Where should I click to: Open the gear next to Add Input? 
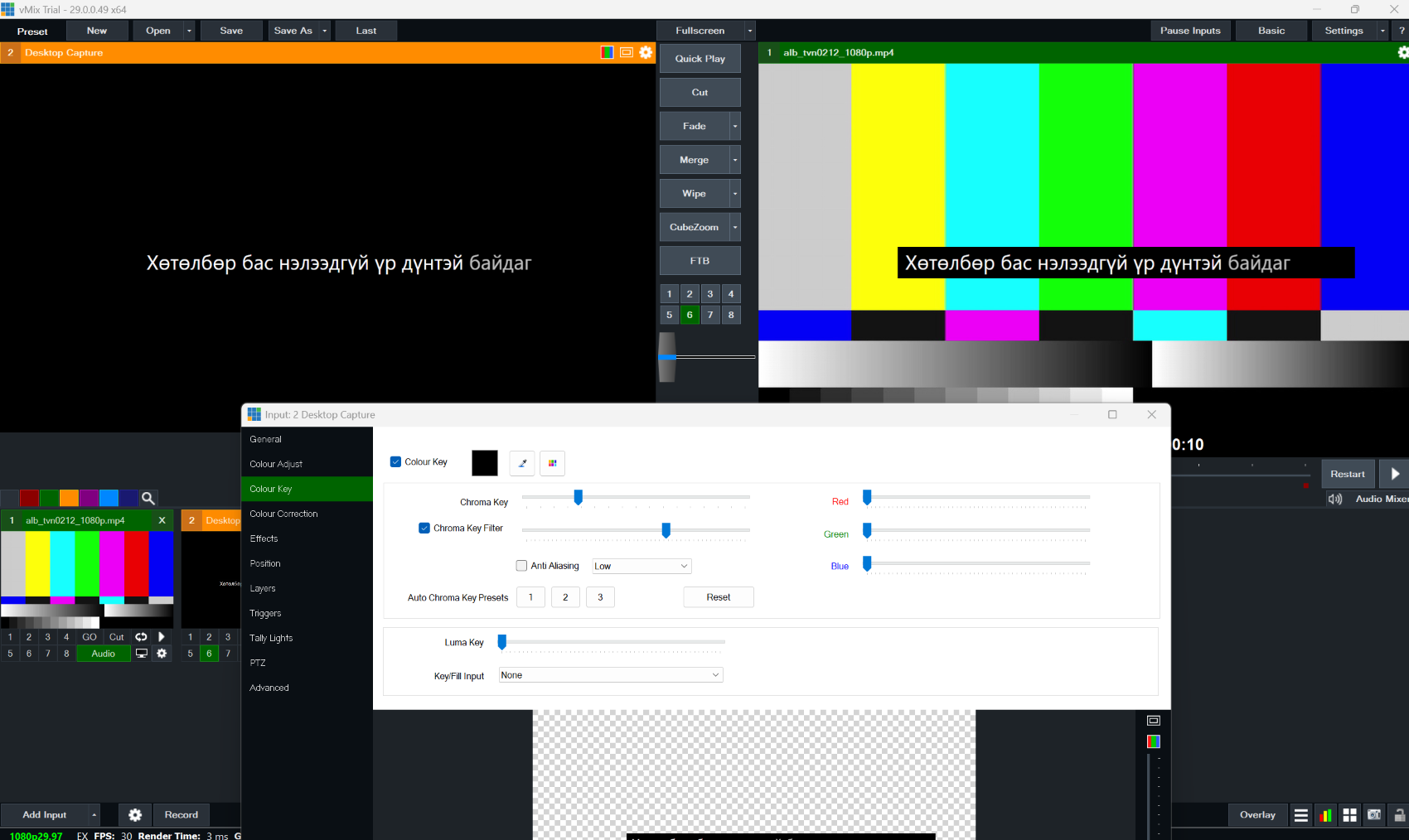[x=135, y=815]
